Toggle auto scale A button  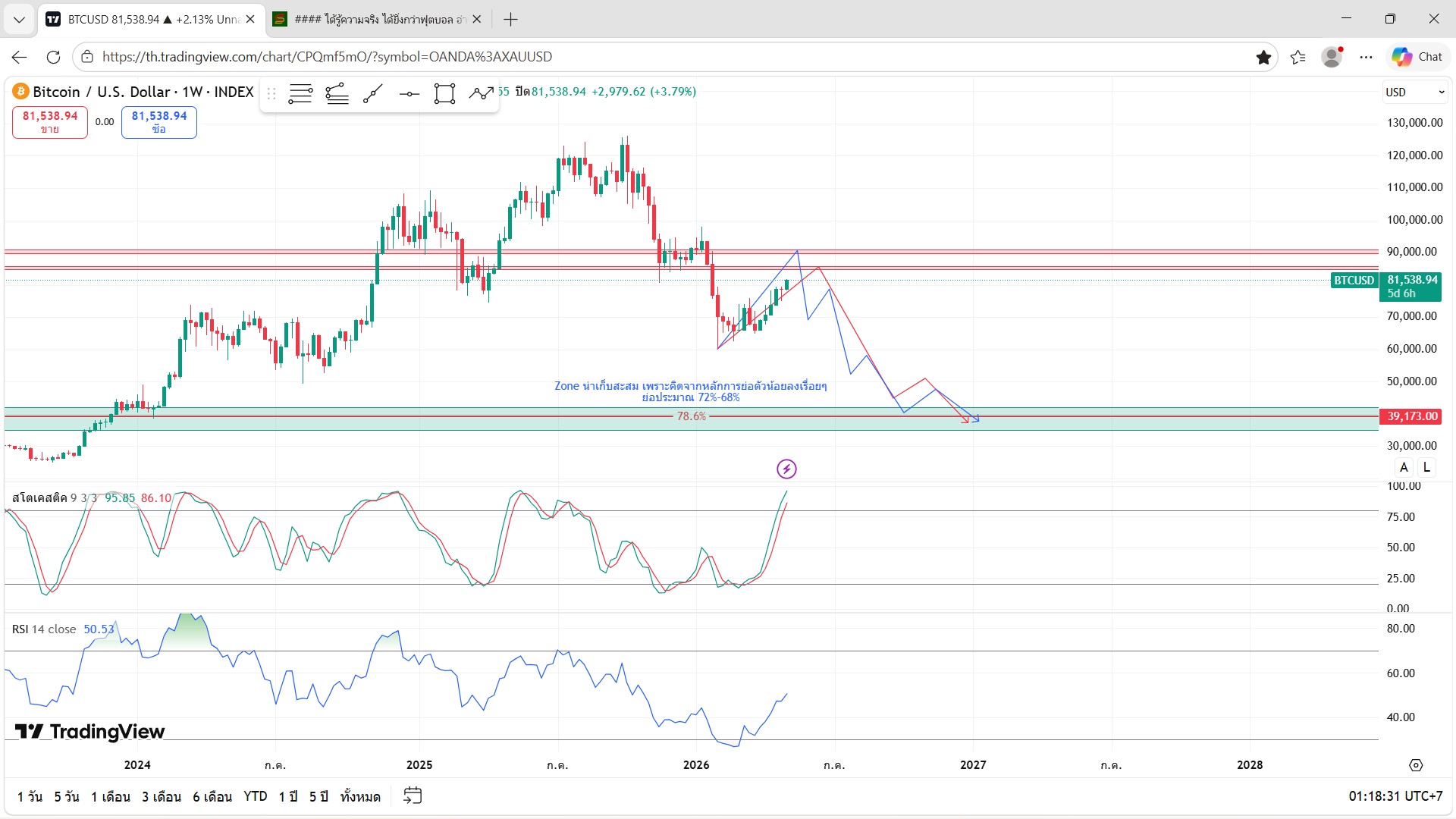(x=1404, y=467)
